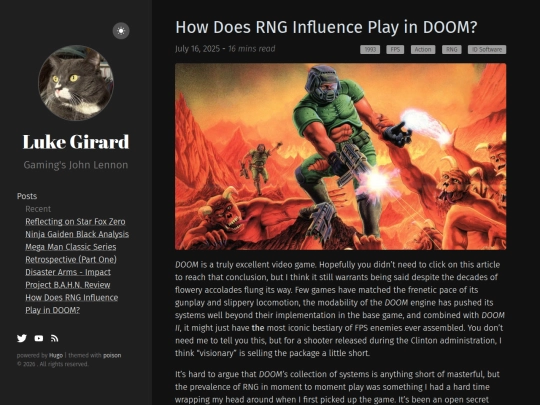This screenshot has width=540, height=405.
Task: Open the Posts menu item
Action: pyautogui.click(x=27, y=196)
